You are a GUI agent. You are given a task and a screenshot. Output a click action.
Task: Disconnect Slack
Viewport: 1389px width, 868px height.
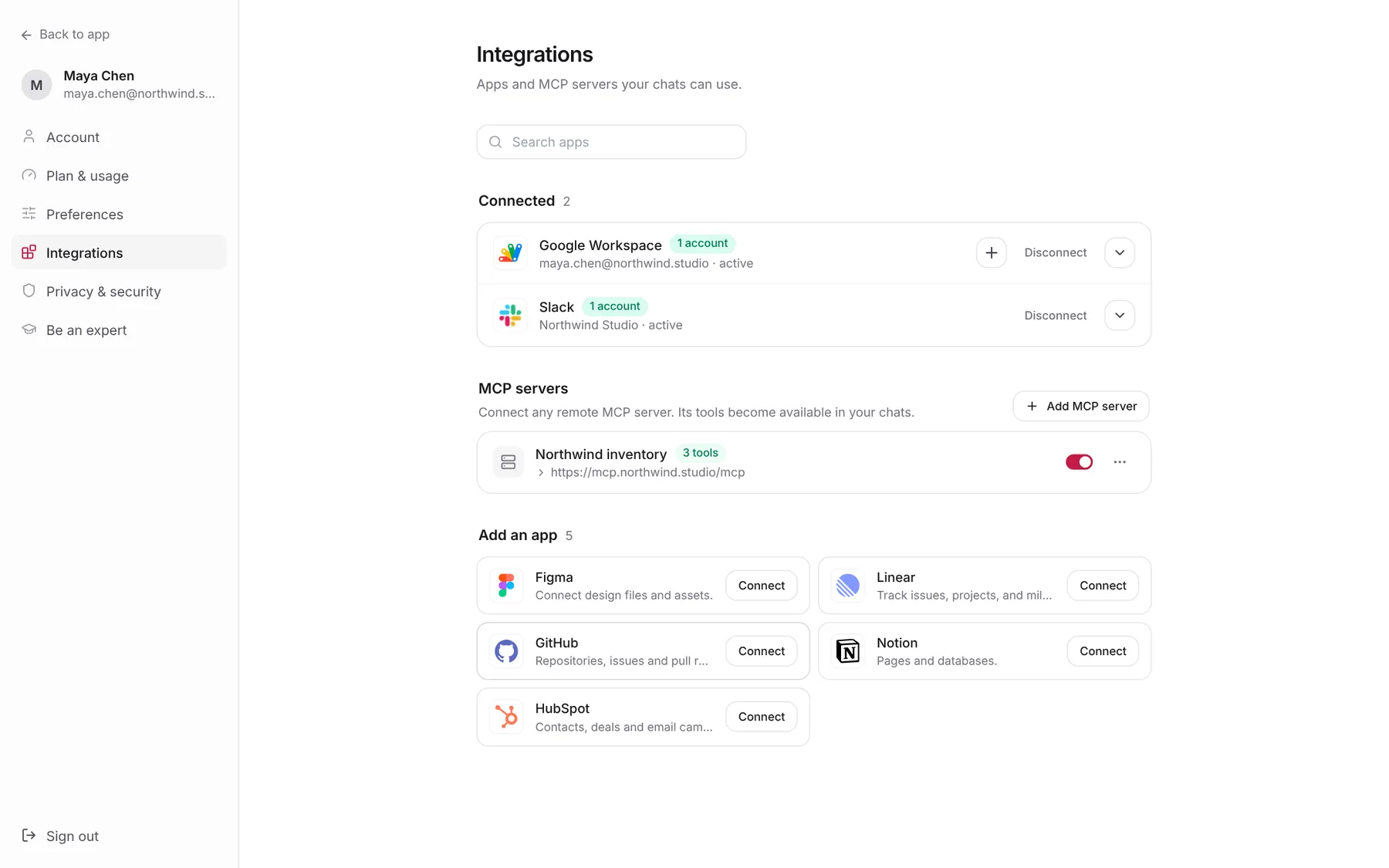pyautogui.click(x=1055, y=316)
